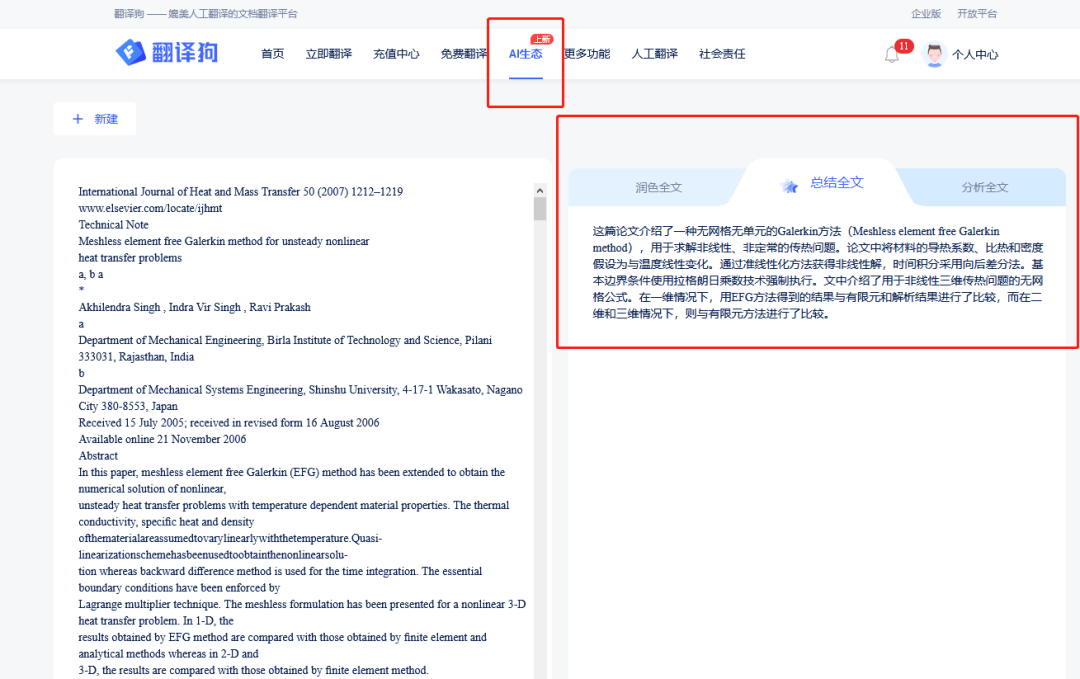The image size is (1080, 679).
Task: Click the www.elsevier.com/locate/ijhmt text line
Action: (150, 208)
